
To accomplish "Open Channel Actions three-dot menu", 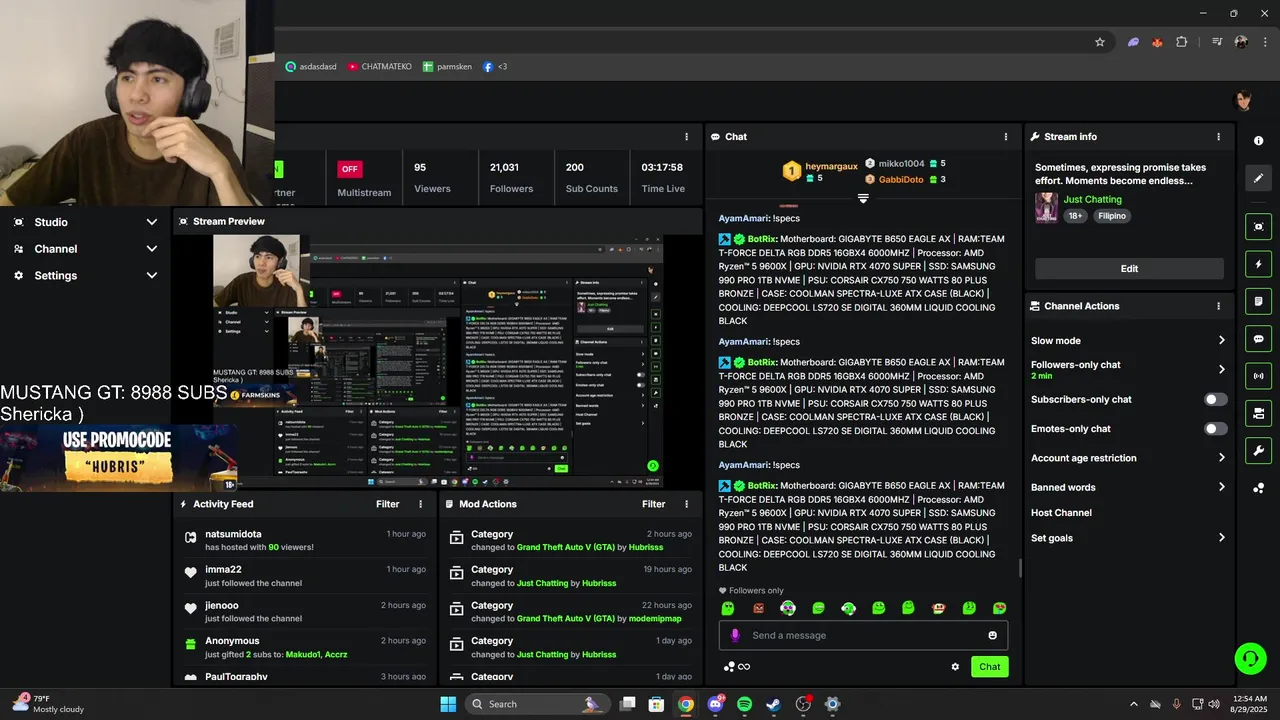I will 1218,306.
